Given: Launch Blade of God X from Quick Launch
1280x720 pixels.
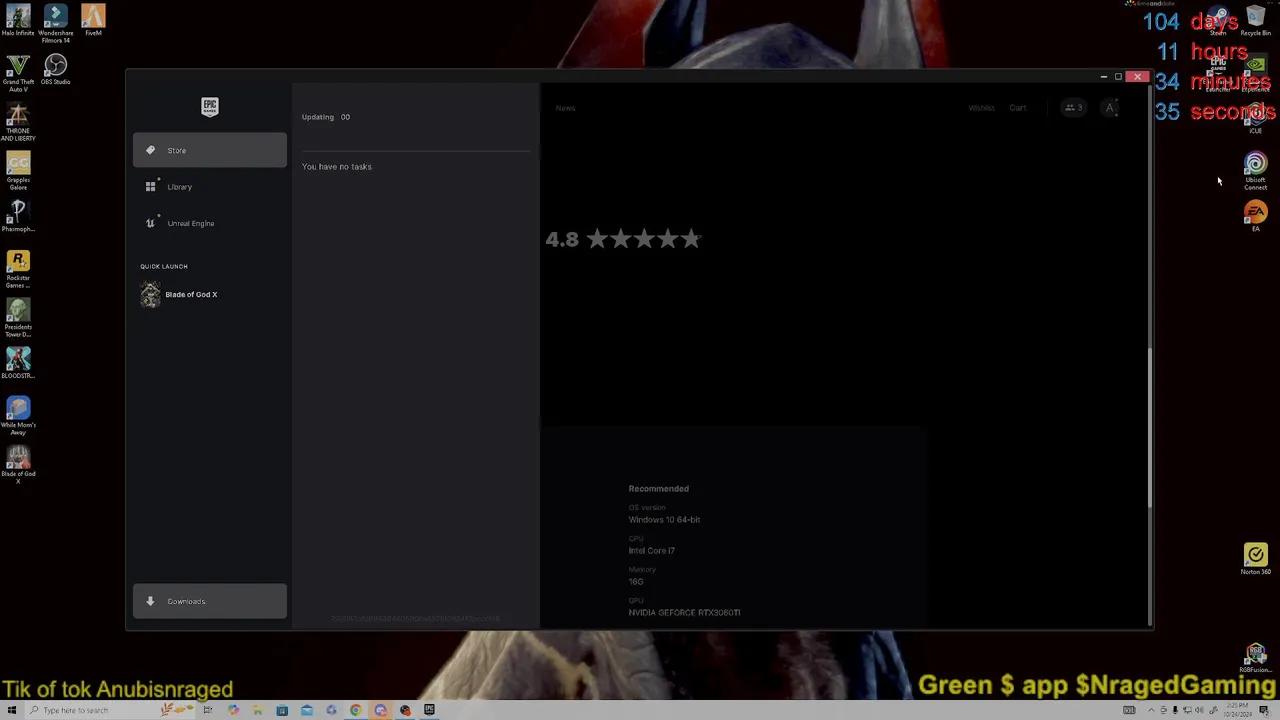Looking at the screenshot, I should point(209,294).
